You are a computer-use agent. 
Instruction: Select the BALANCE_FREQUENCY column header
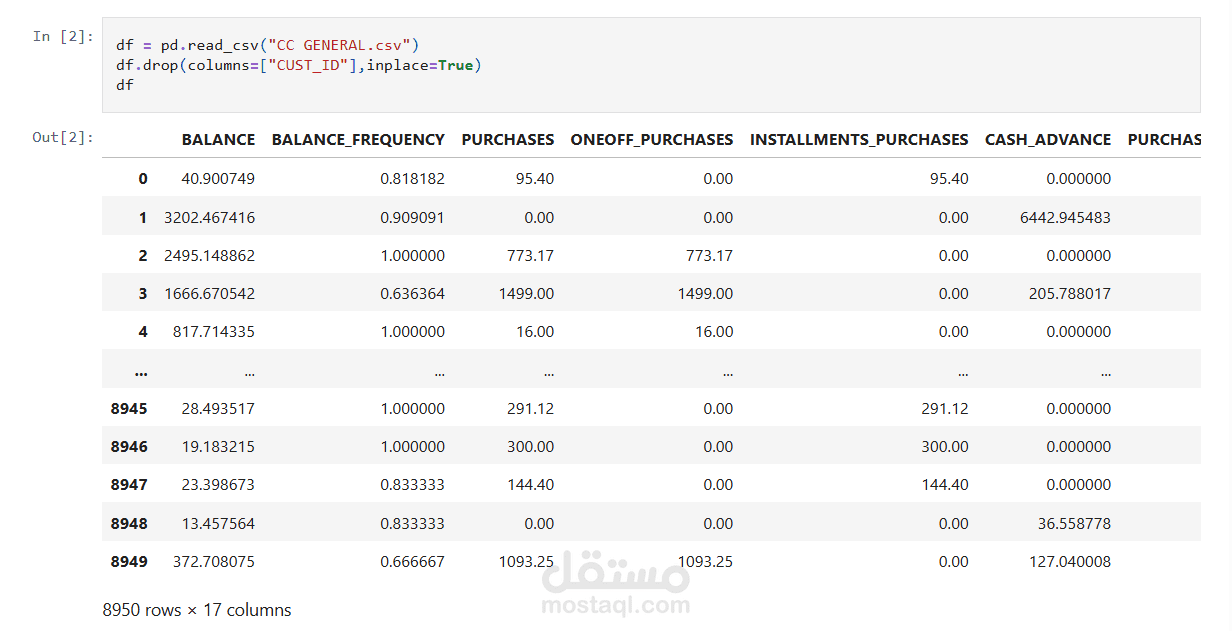click(x=358, y=140)
